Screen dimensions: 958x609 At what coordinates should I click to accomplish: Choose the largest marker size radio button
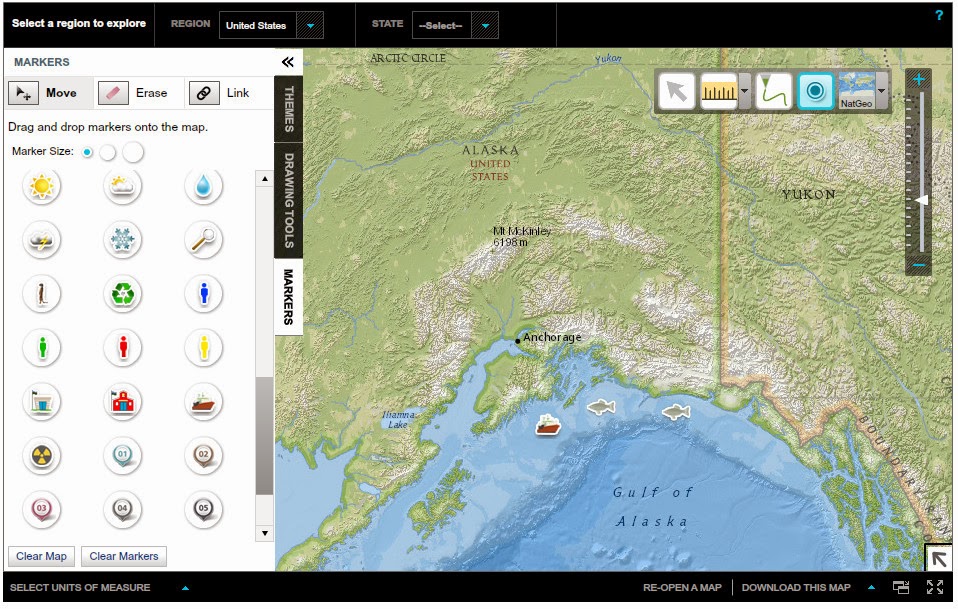pos(135,152)
